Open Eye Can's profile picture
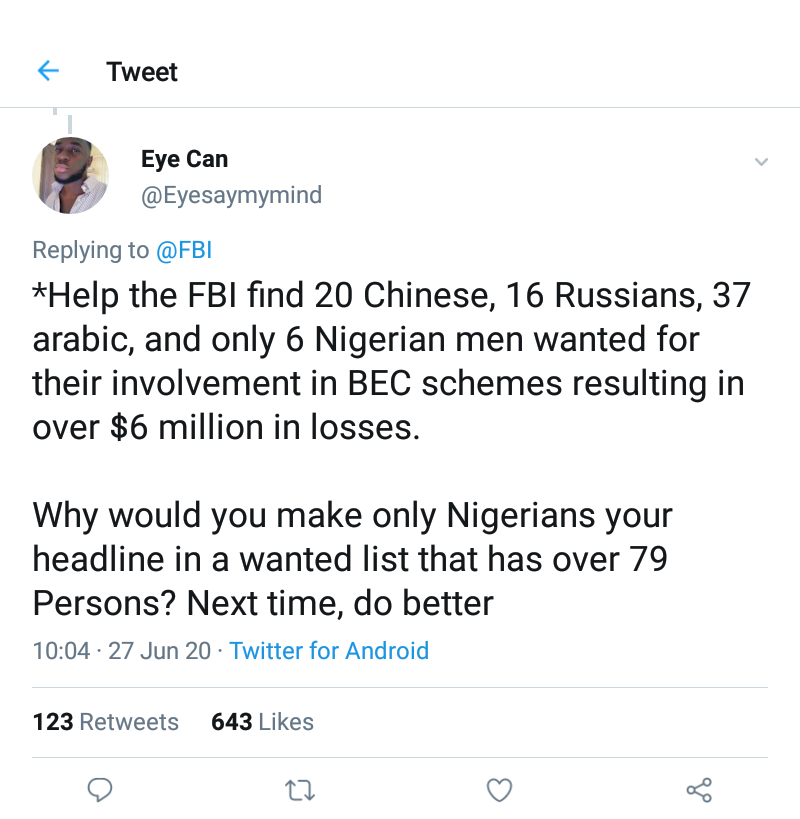 (70, 175)
